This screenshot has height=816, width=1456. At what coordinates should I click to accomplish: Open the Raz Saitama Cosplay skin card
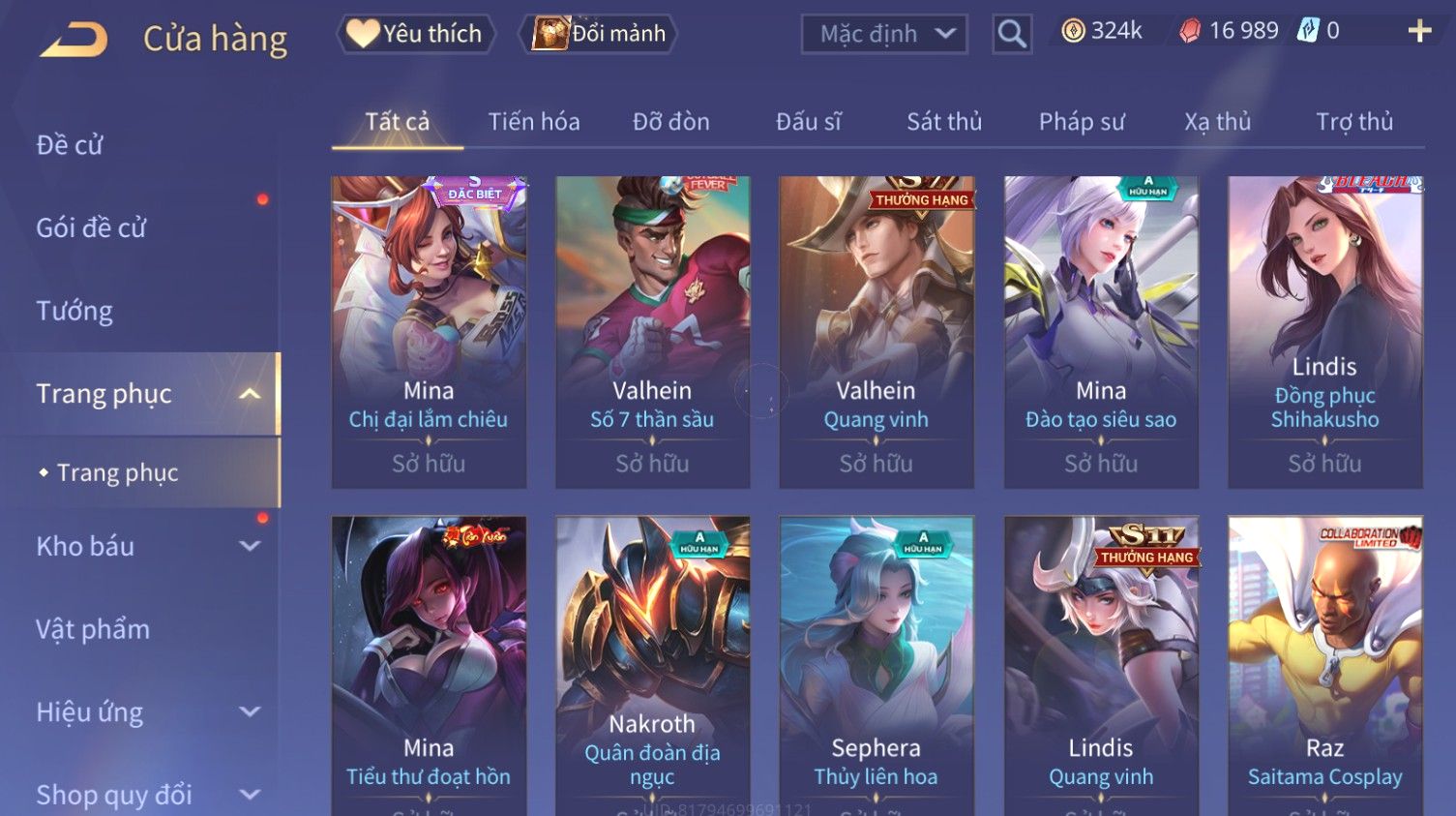[x=1324, y=666]
